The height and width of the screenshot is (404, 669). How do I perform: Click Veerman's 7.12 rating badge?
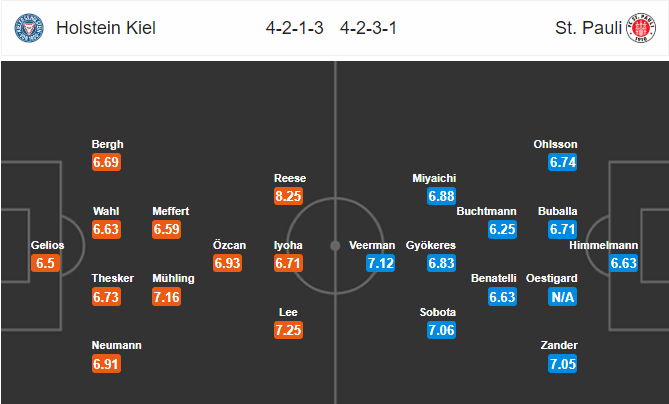point(381,263)
